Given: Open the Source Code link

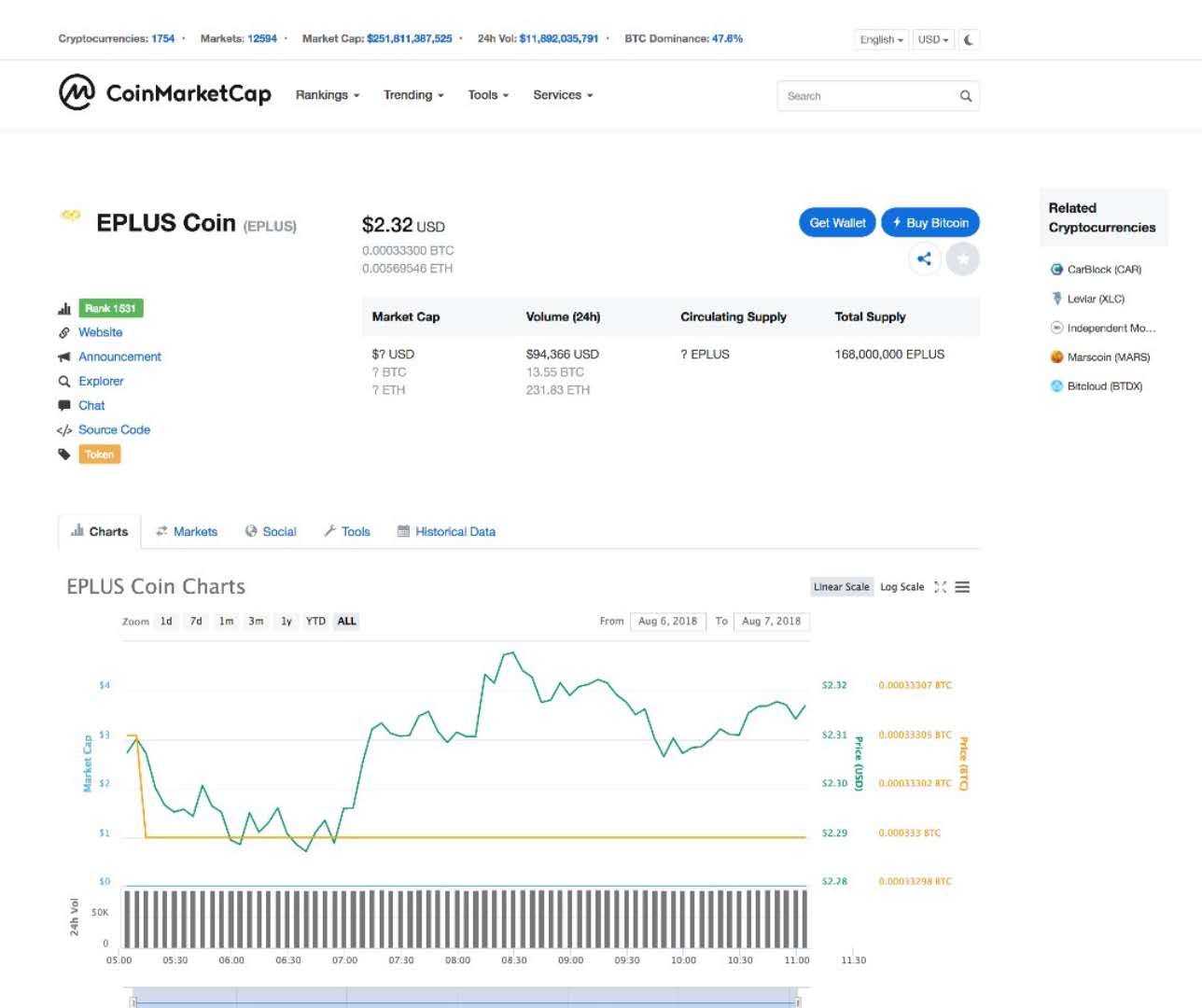Looking at the screenshot, I should pyautogui.click(x=114, y=429).
